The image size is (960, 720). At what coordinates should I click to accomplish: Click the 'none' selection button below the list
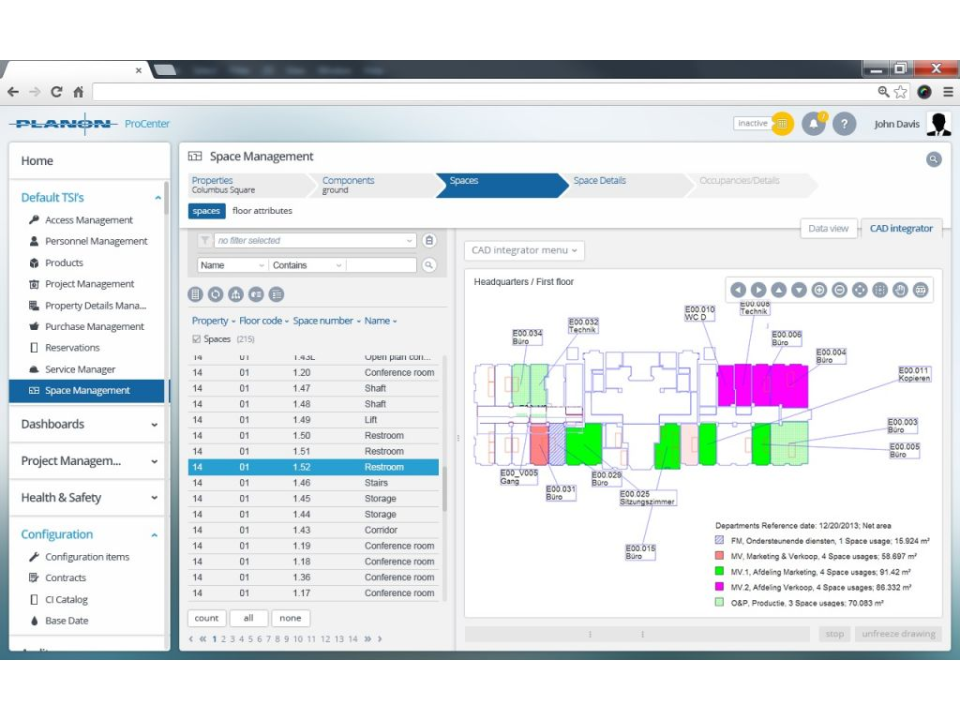tap(291, 618)
